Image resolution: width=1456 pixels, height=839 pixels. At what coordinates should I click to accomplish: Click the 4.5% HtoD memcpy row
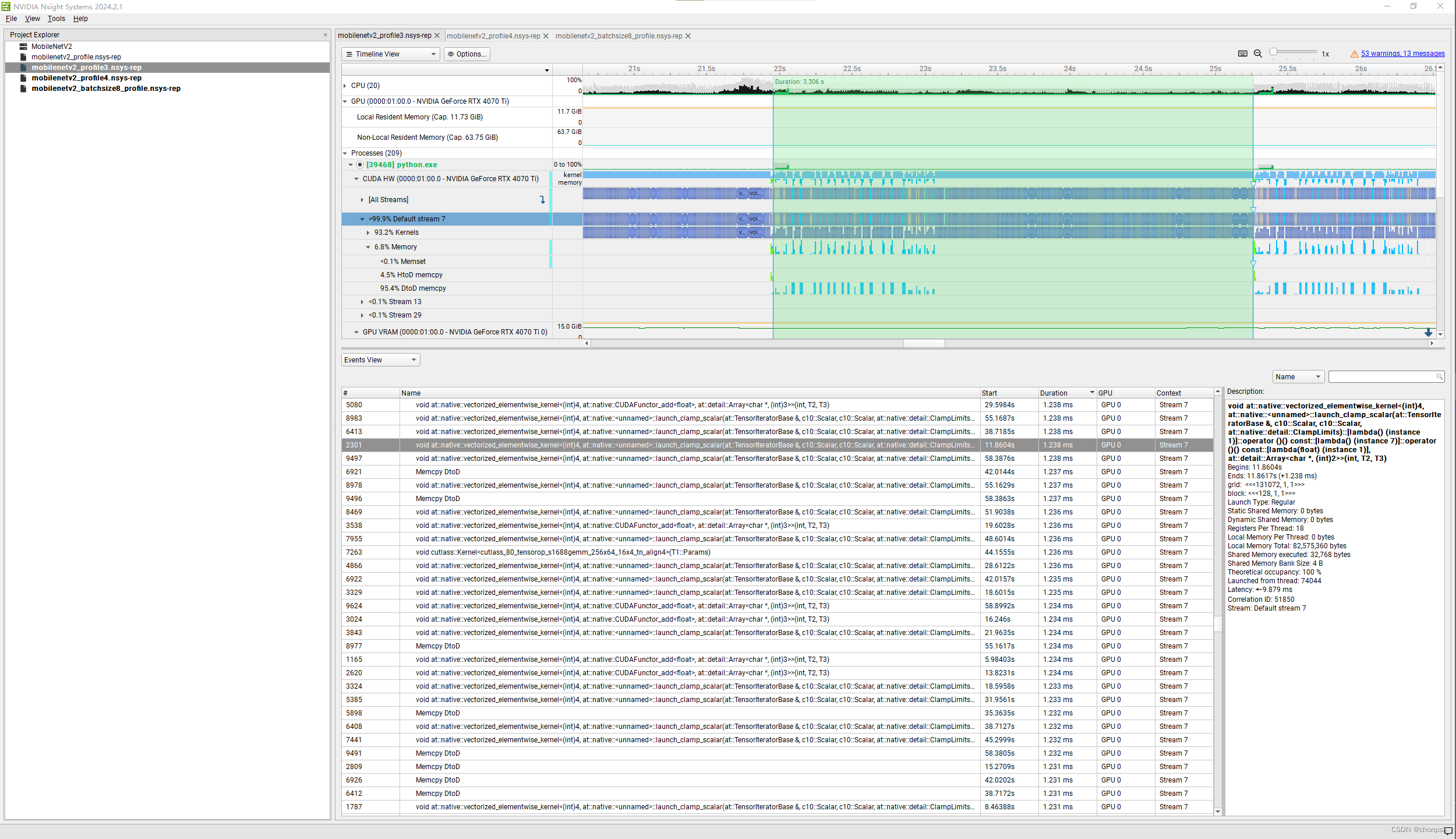[446, 275]
